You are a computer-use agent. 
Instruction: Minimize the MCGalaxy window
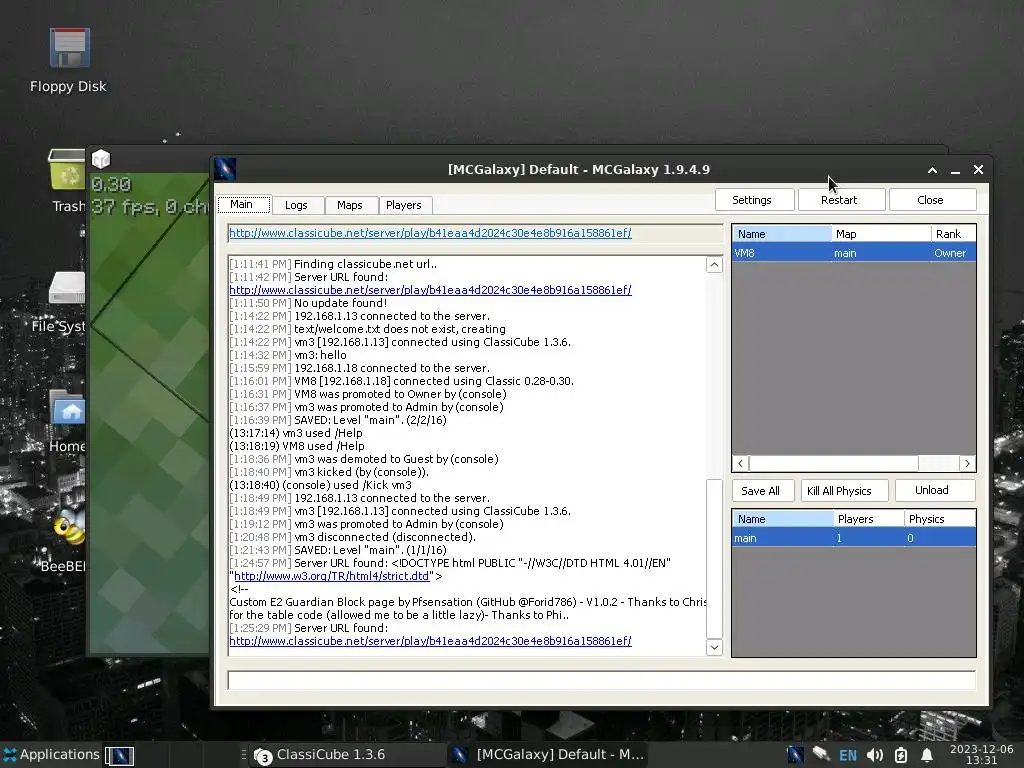[955, 170]
